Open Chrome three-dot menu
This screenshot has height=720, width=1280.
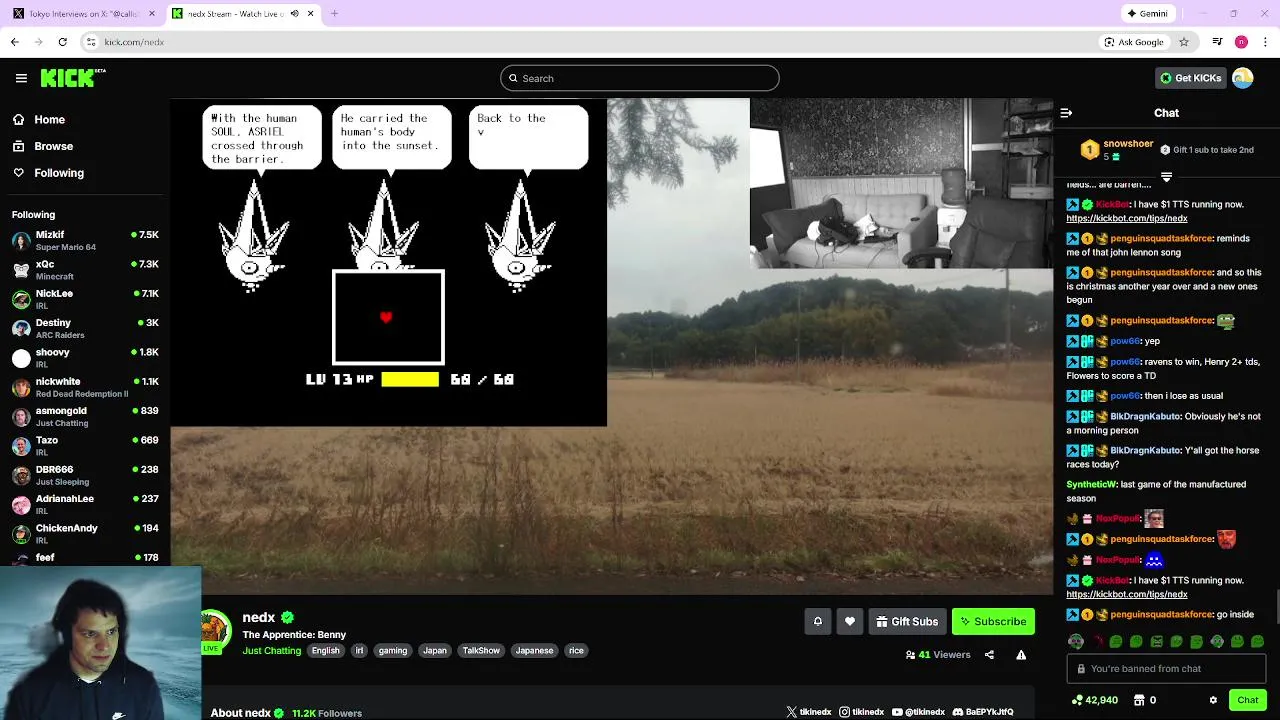click(1265, 42)
